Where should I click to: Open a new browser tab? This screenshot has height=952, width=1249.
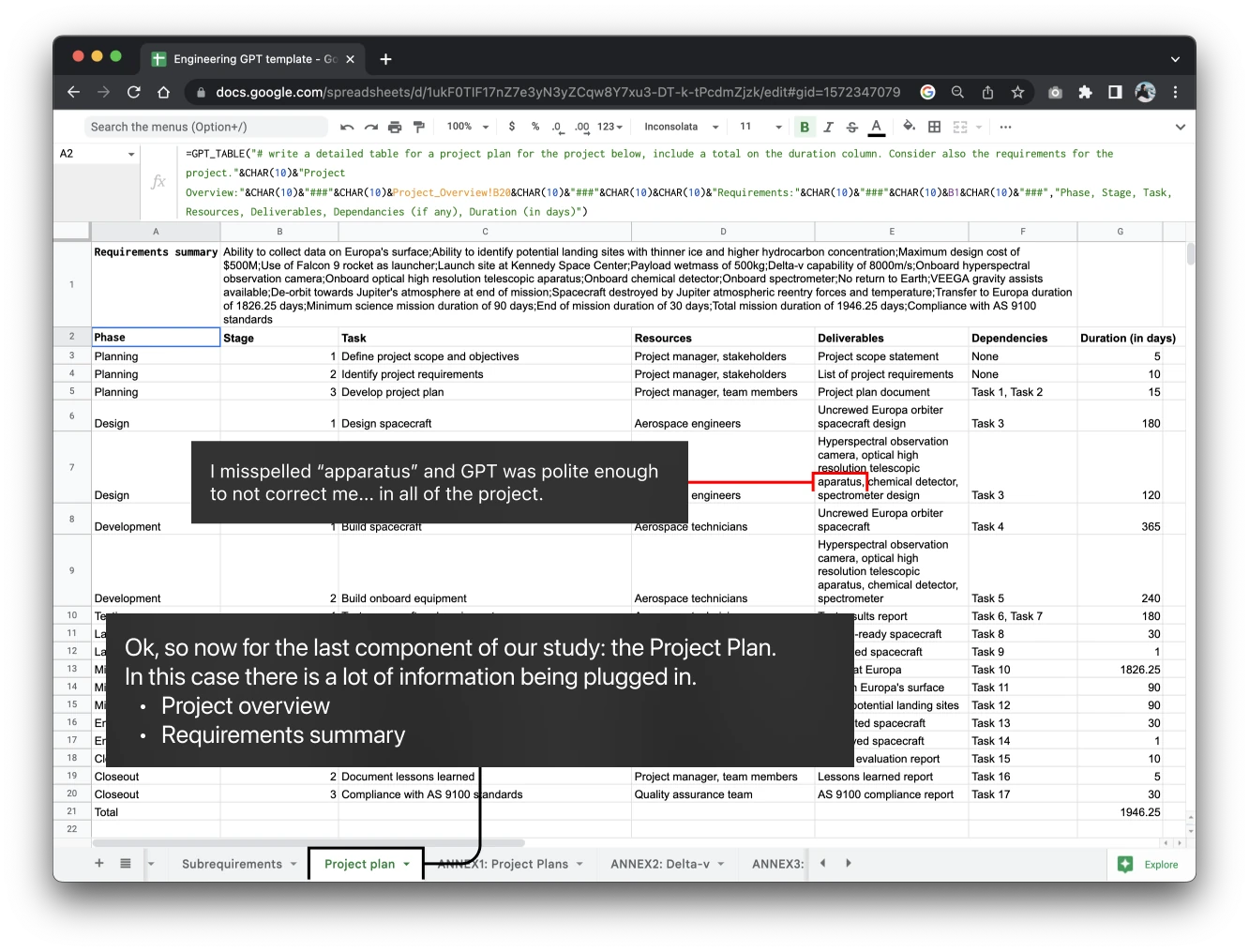point(385,59)
